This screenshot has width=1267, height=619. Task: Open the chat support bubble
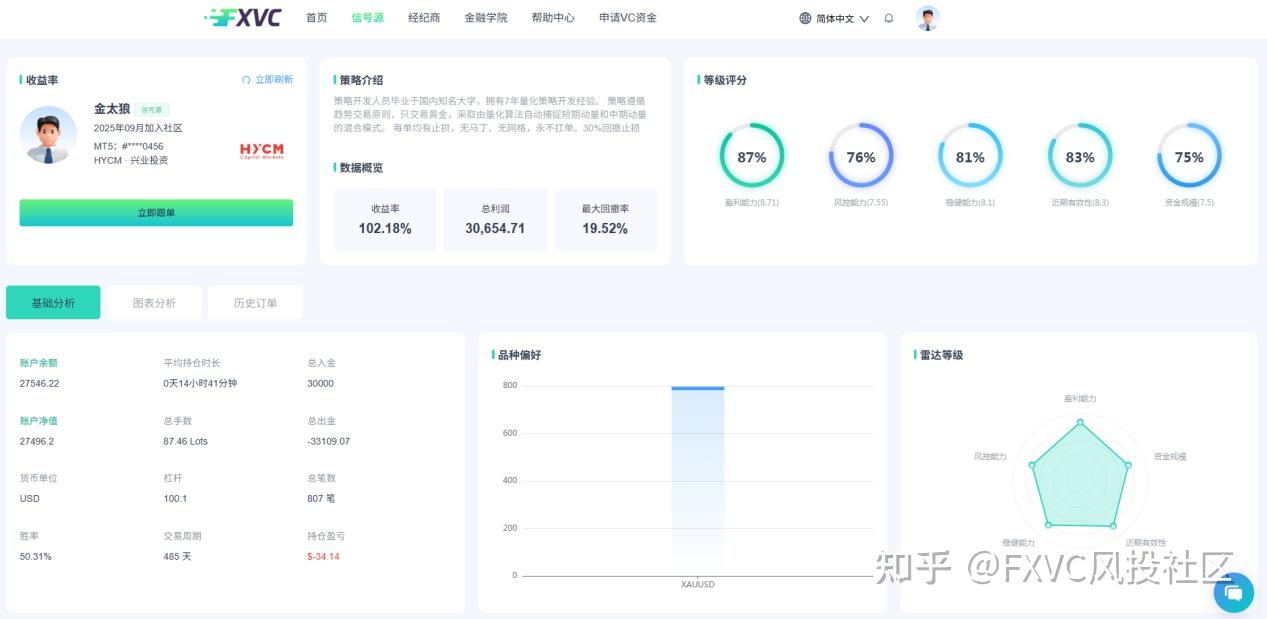(1234, 593)
